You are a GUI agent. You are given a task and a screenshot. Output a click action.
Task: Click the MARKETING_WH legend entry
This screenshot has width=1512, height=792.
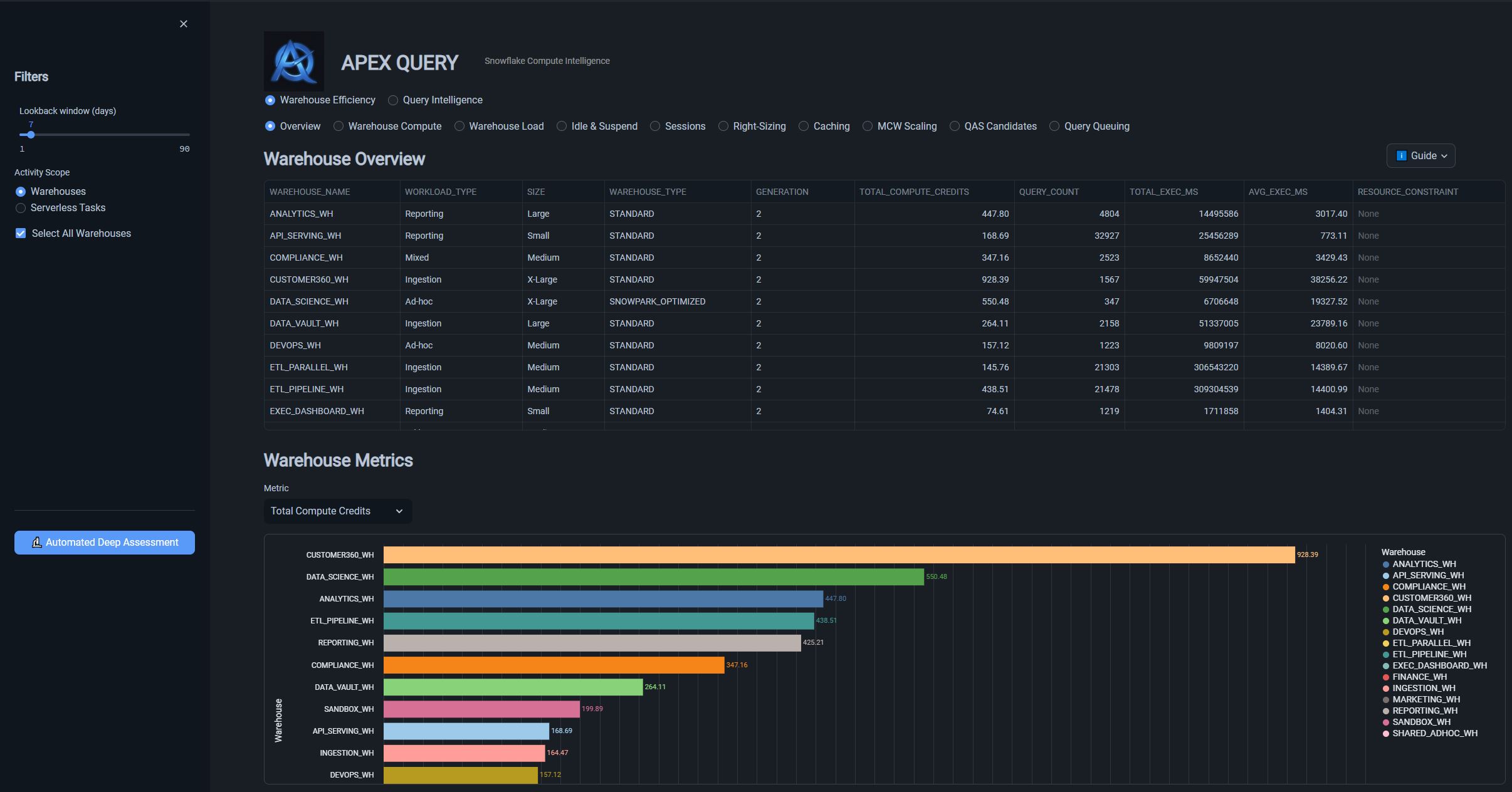pos(1421,700)
